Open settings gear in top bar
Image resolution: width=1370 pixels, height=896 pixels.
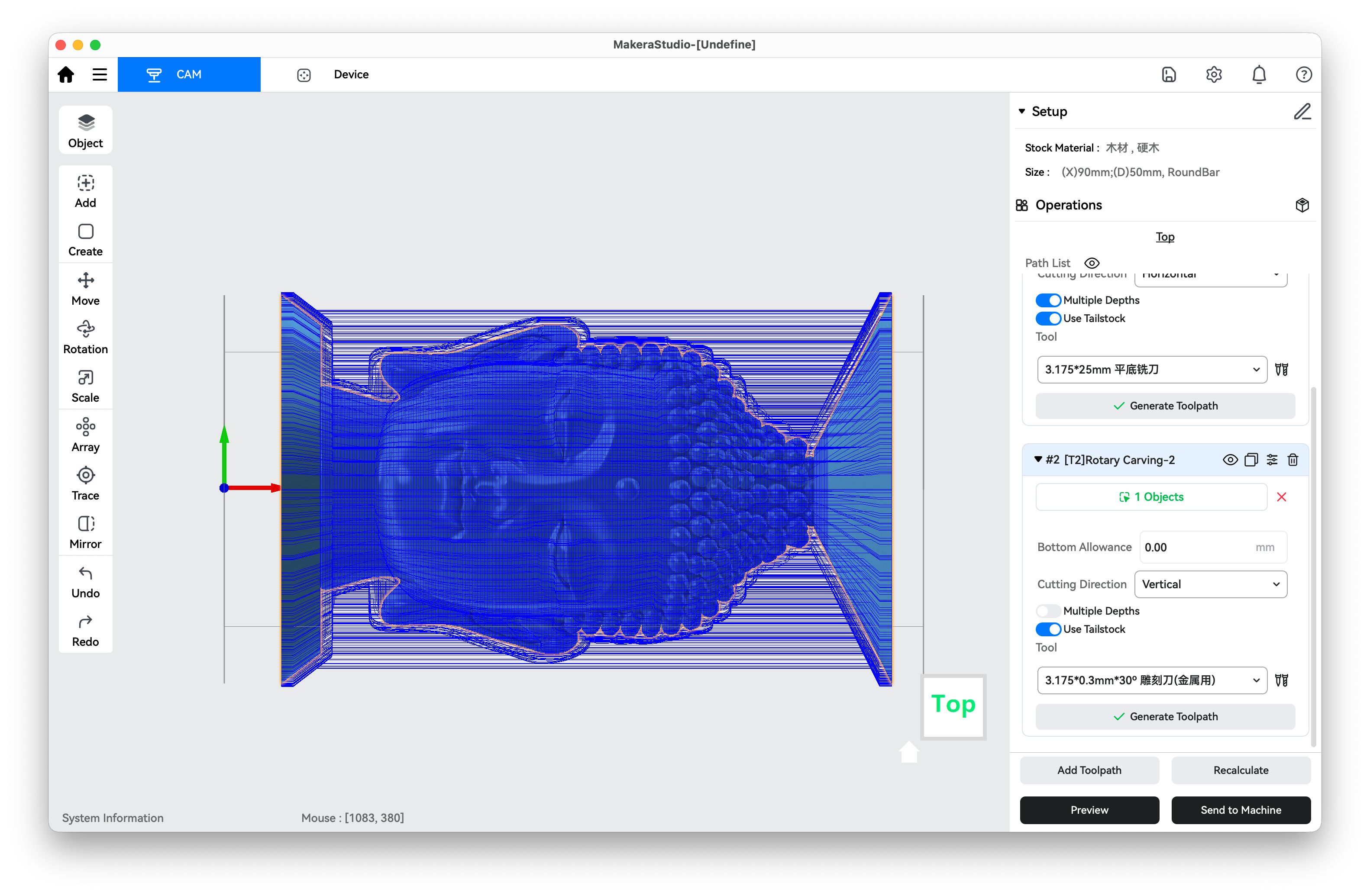[1213, 74]
